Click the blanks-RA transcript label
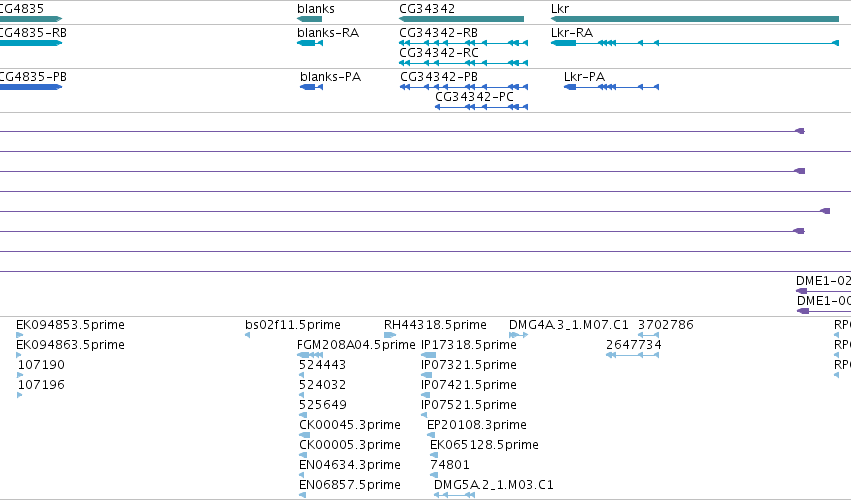The image size is (851, 500). 328,33
